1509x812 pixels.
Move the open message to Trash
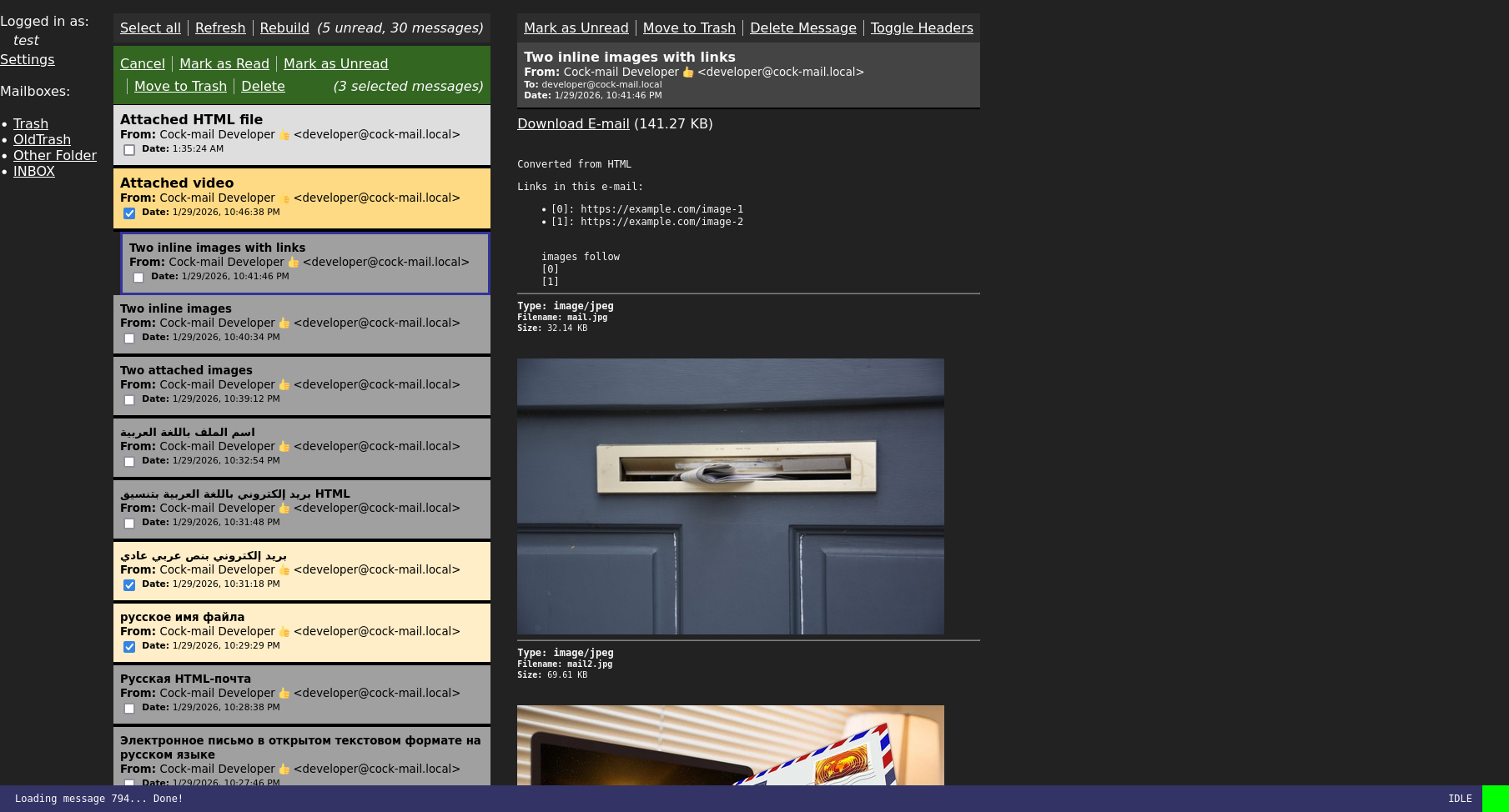pos(688,28)
